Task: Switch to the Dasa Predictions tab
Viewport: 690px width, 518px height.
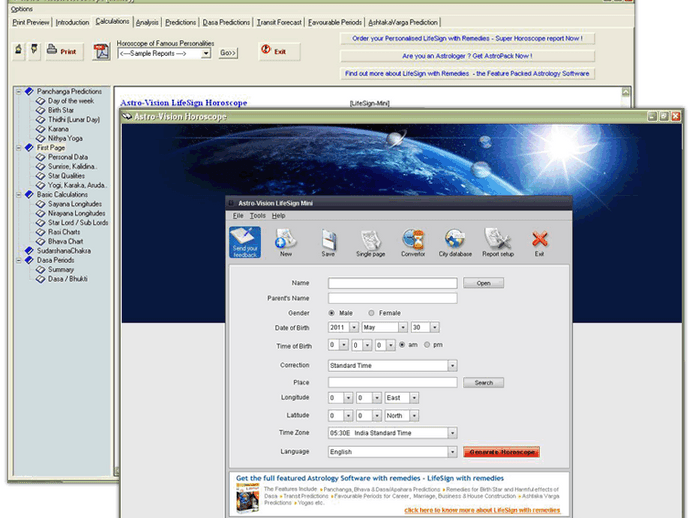Action: pos(226,22)
